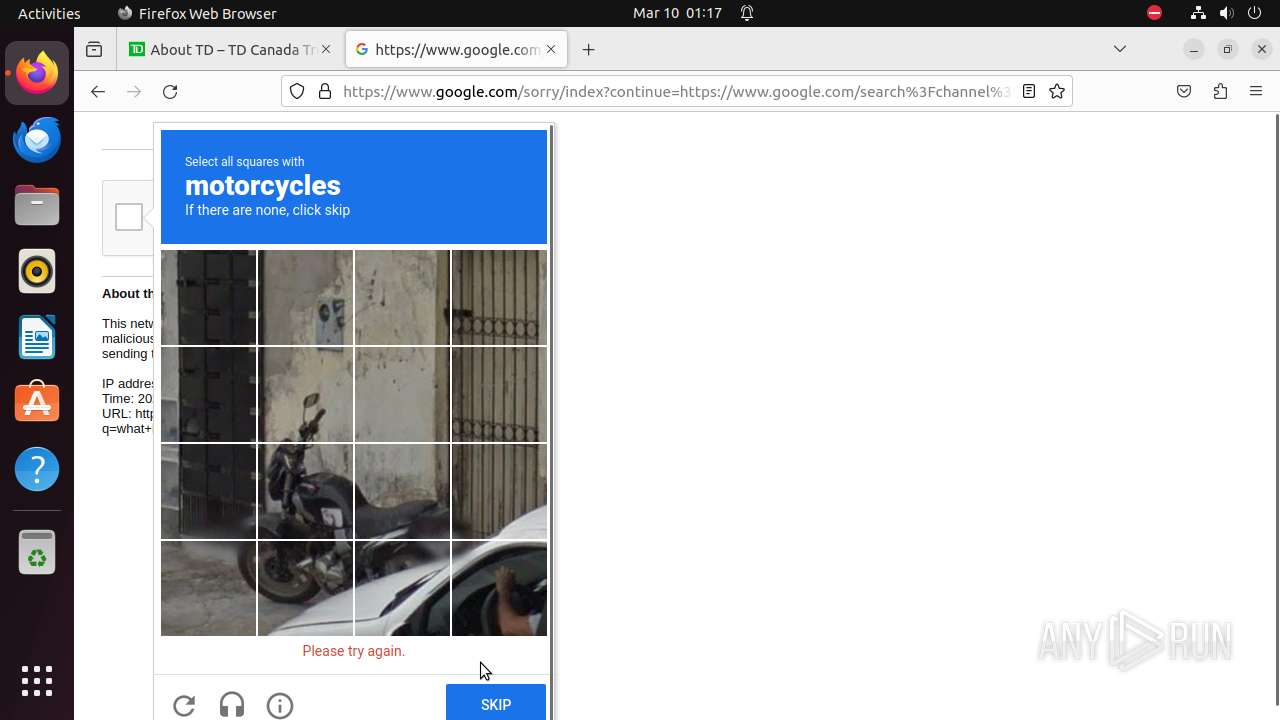Open Firefox View recent browsing
This screenshot has height=720, width=1280.
tap(94, 49)
